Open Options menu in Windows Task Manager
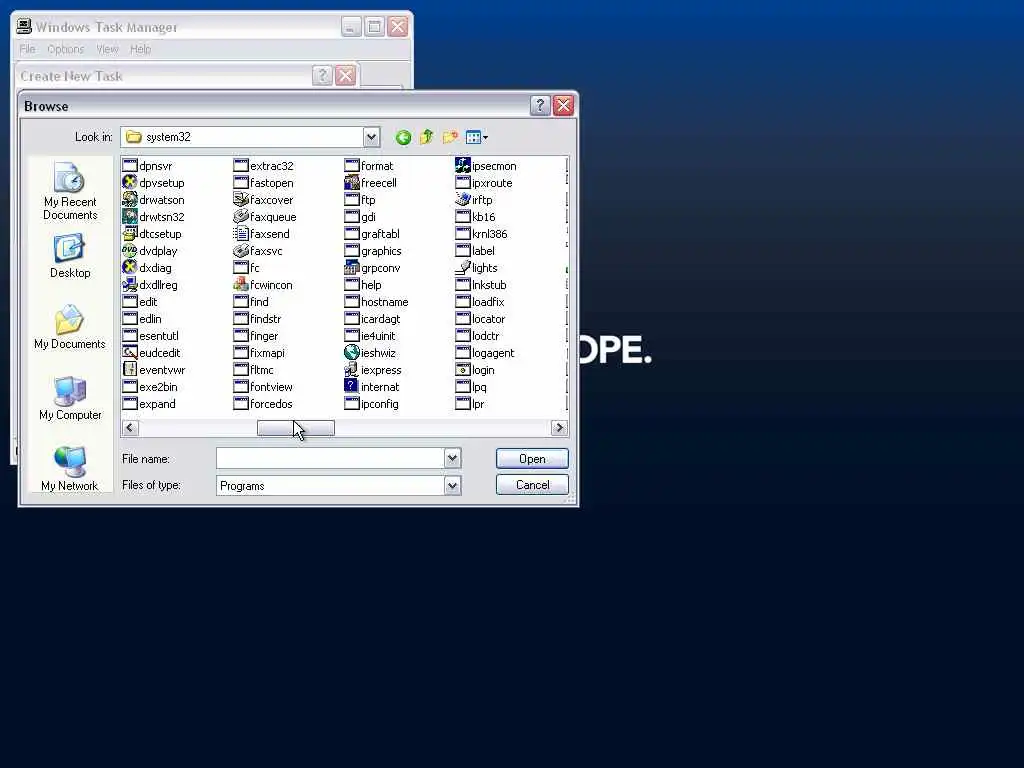The width and height of the screenshot is (1024, 768). 65,49
